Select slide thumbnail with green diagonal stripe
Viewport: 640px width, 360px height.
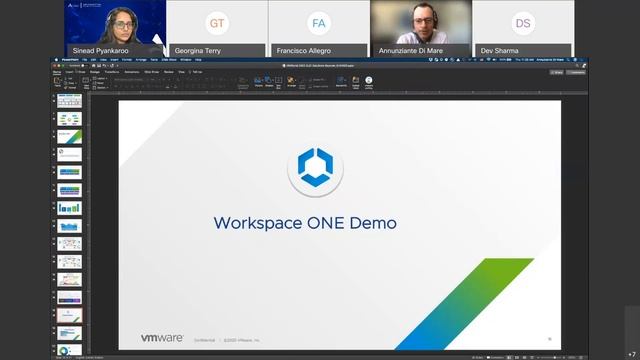tap(69, 137)
